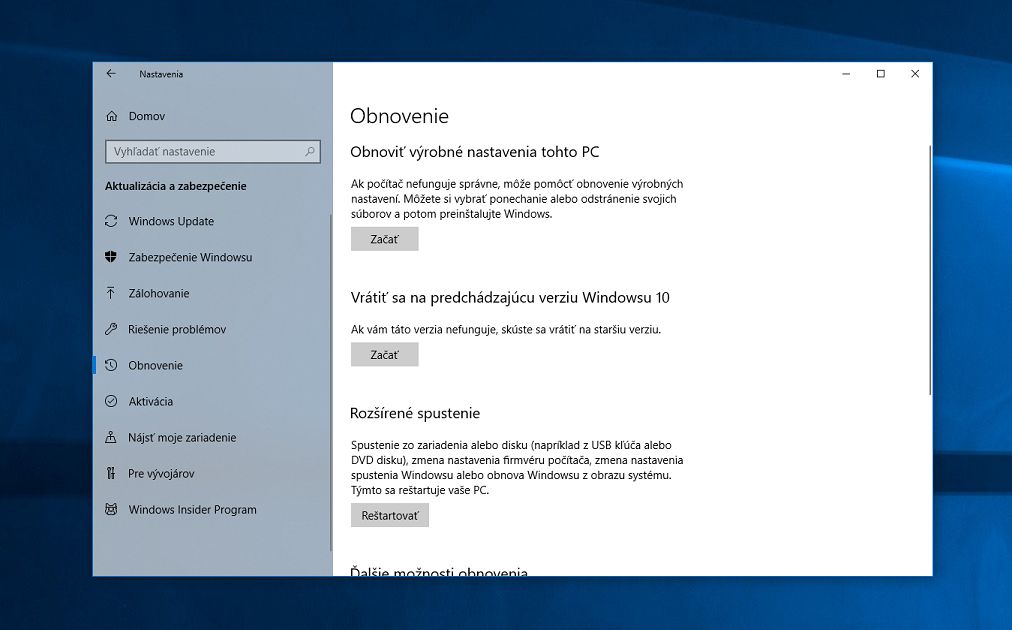
Task: Click the Pre vývojárov tools icon
Action: (x=111, y=473)
